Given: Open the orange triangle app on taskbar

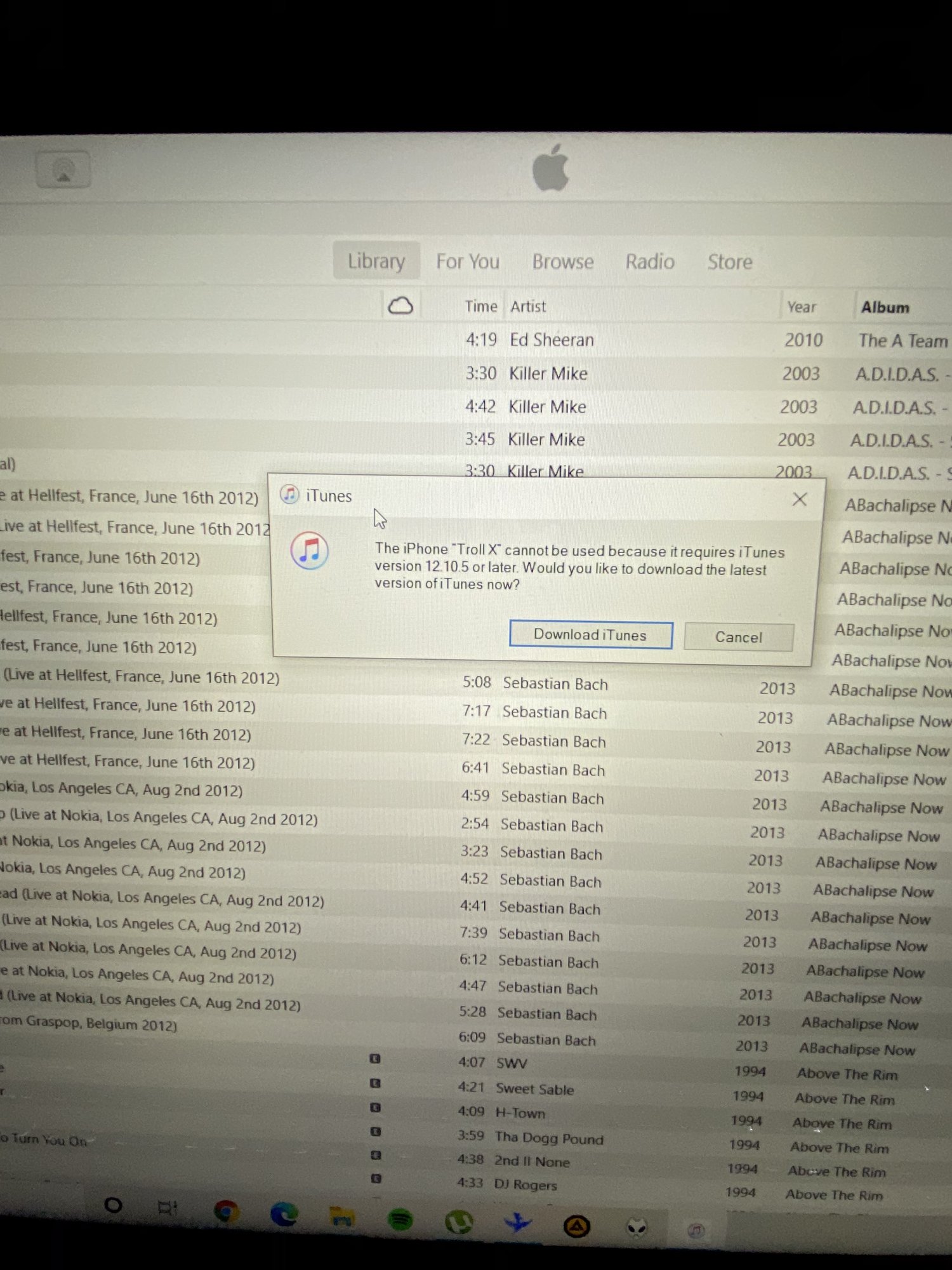Looking at the screenshot, I should [x=576, y=1226].
